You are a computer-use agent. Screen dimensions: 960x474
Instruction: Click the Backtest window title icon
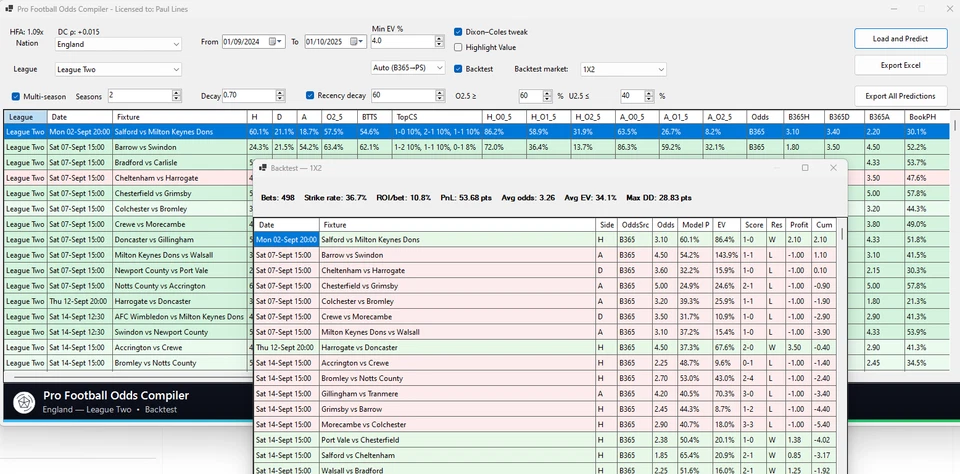tap(263, 167)
